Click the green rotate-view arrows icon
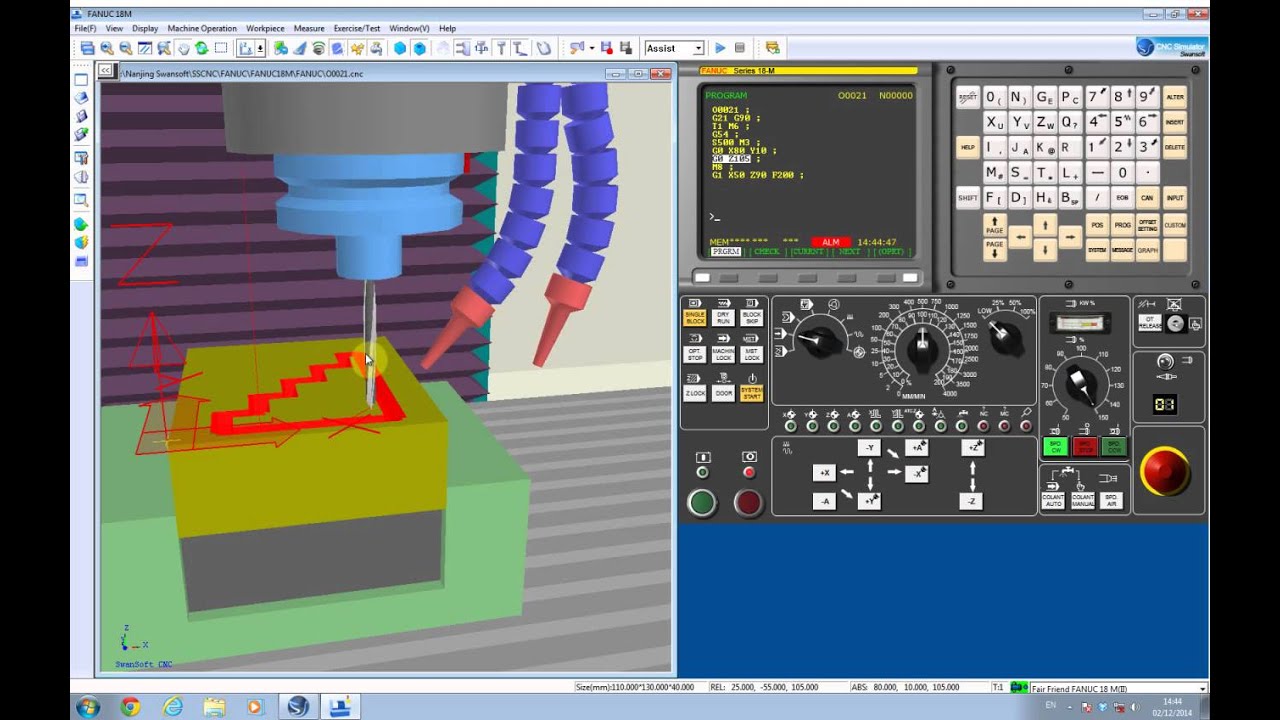Screen dimensions: 1280x720 click(x=201, y=48)
